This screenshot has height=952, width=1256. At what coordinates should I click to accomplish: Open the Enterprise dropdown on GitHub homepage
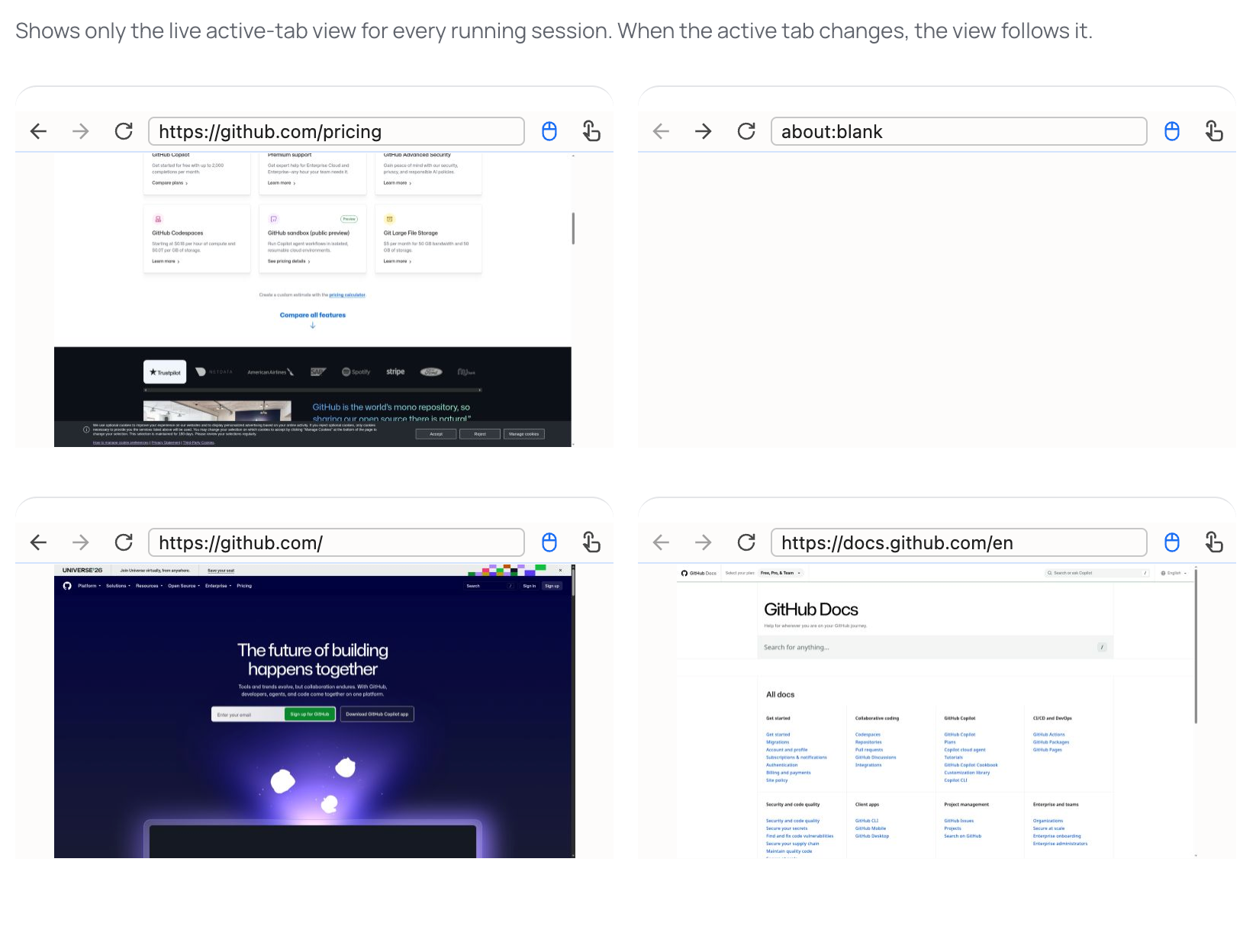point(218,586)
